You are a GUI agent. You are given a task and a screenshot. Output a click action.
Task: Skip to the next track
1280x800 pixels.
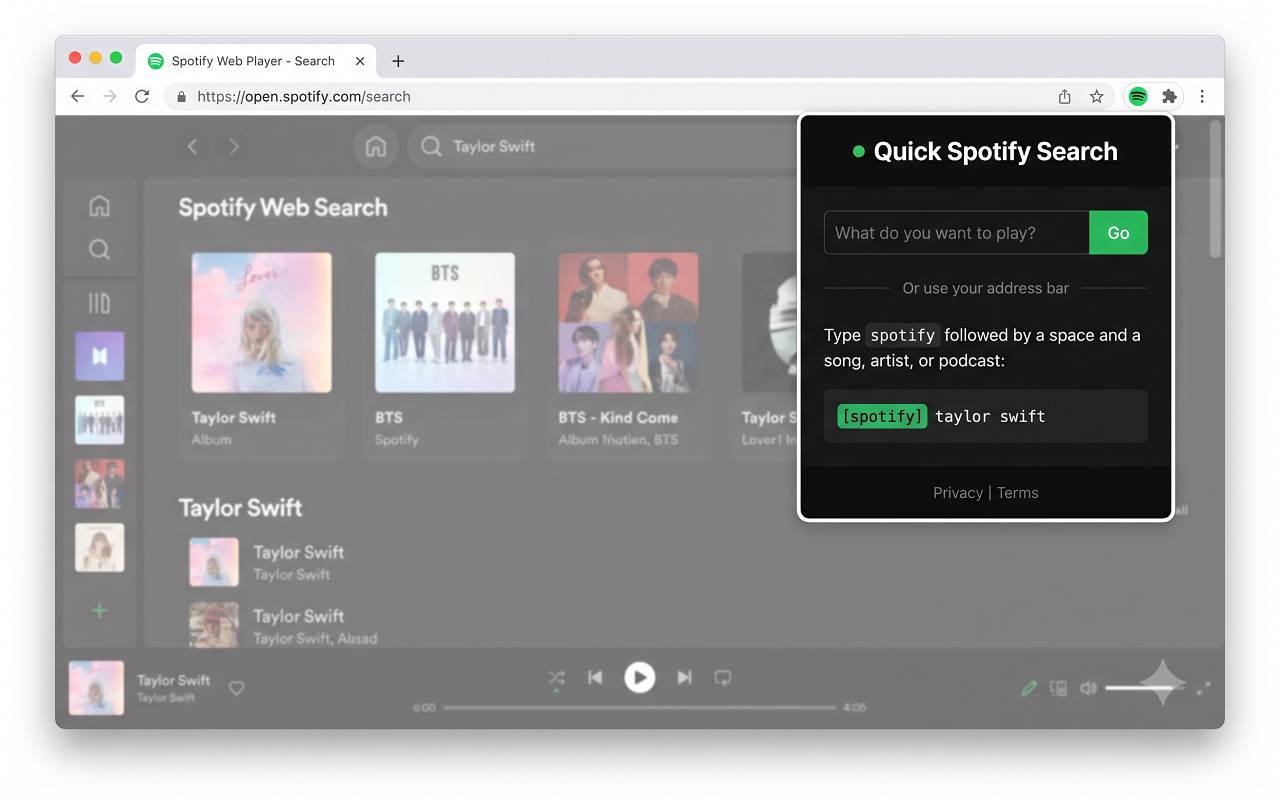coord(684,678)
